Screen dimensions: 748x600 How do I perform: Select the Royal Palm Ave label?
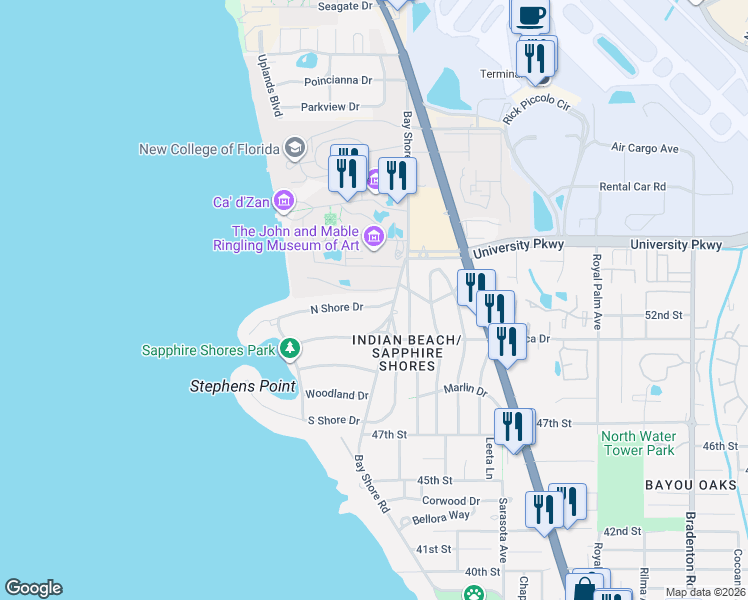coord(597,292)
